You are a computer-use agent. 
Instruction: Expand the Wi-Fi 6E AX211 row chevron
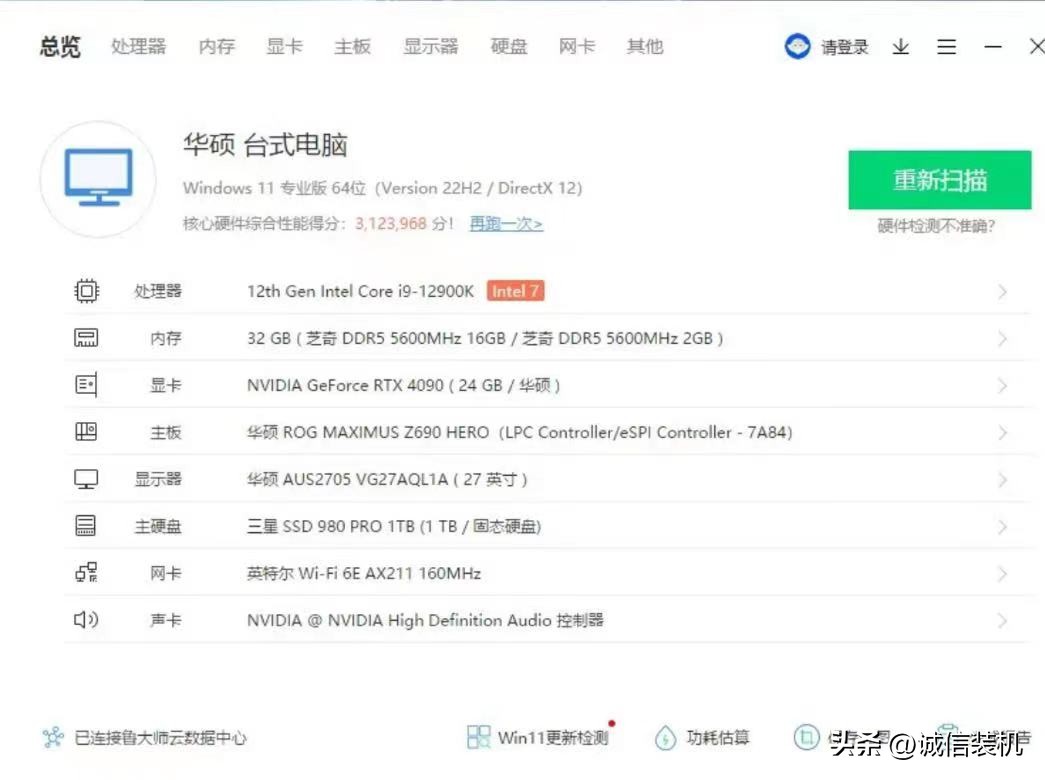click(x=1002, y=574)
